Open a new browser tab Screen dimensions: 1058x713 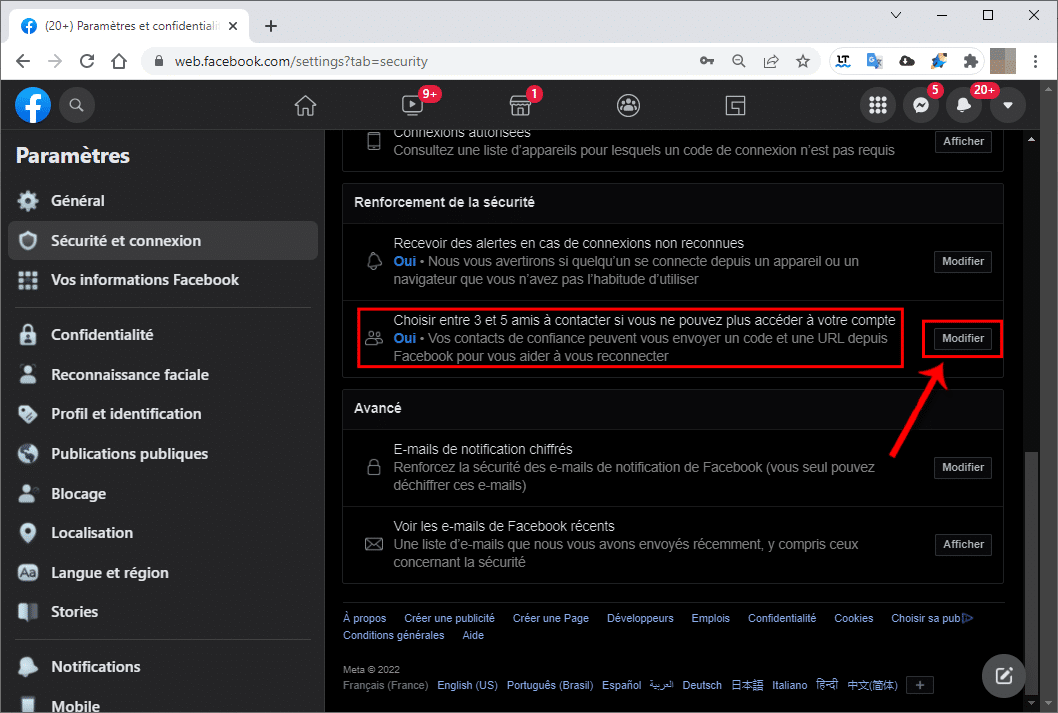271,26
